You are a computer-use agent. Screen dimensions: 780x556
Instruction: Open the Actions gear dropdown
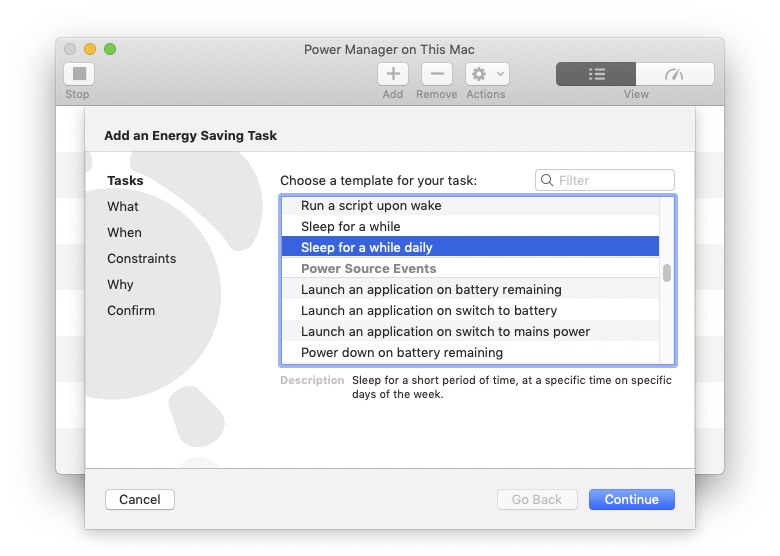tap(488, 74)
